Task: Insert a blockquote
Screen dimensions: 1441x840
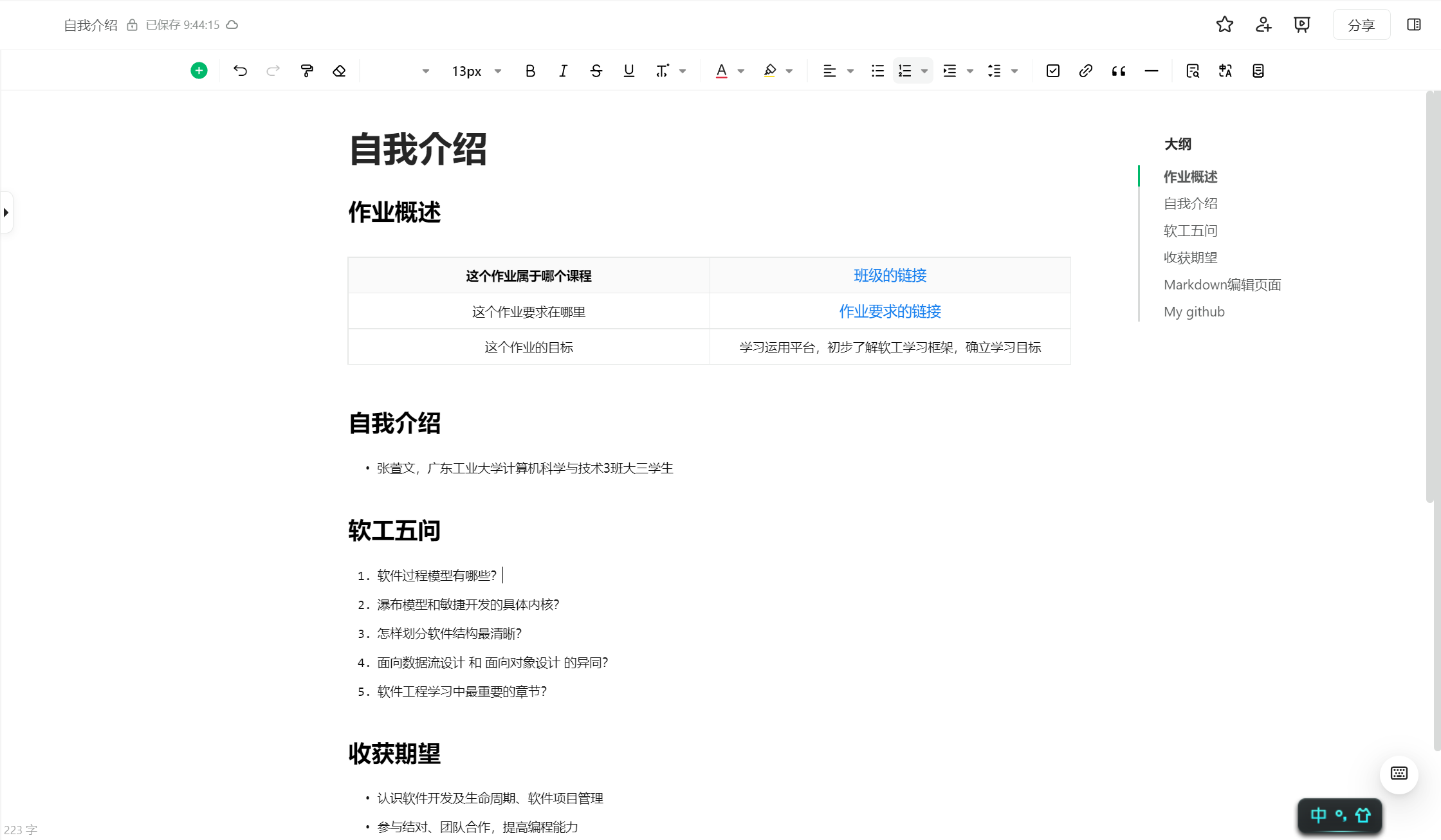Action: click(1119, 71)
